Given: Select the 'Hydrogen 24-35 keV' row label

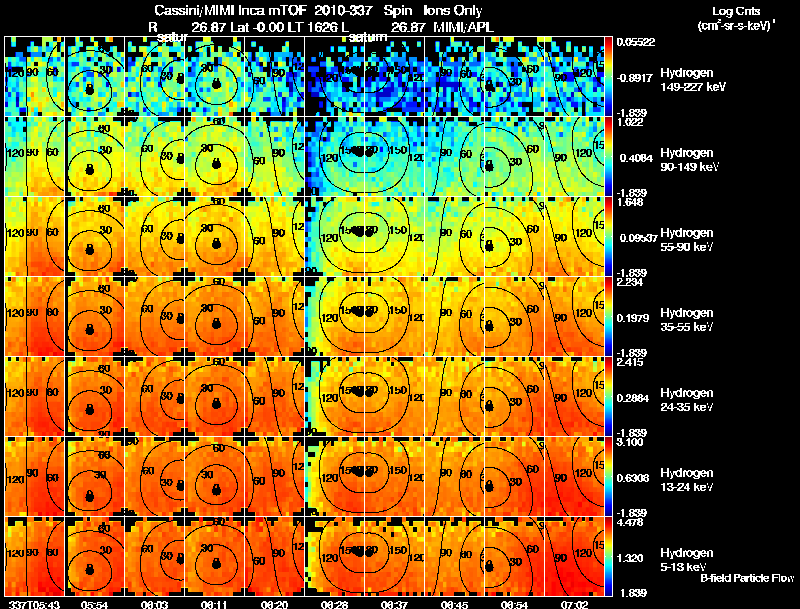Looking at the screenshot, I should pos(687,400).
